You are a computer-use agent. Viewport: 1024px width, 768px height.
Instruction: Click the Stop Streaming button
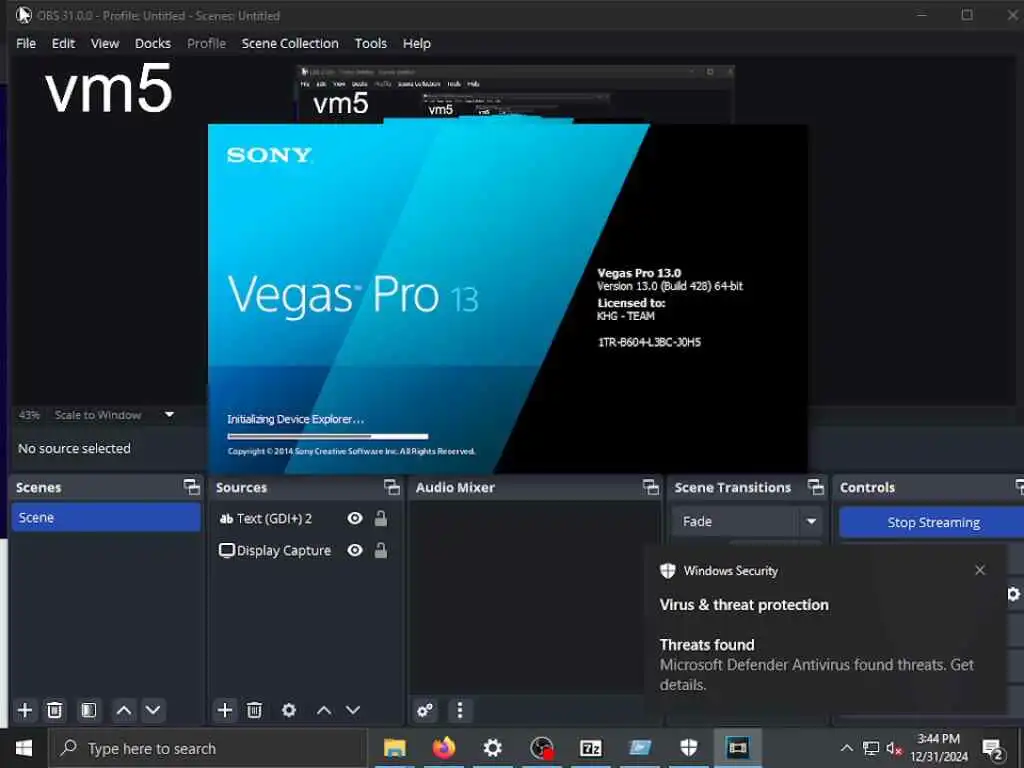[933, 522]
